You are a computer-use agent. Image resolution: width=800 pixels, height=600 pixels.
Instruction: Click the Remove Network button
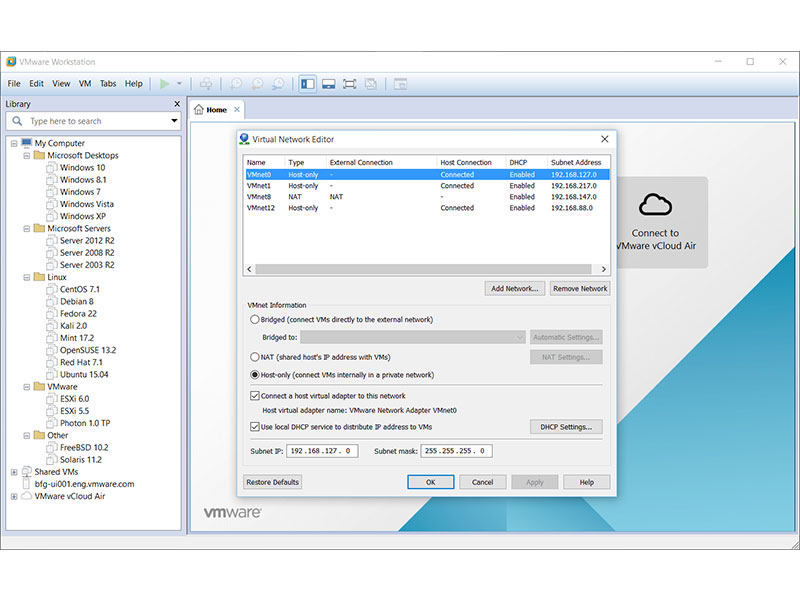click(580, 288)
